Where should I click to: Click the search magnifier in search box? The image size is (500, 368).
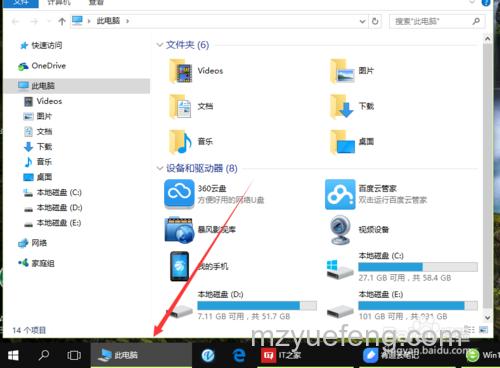[476, 21]
